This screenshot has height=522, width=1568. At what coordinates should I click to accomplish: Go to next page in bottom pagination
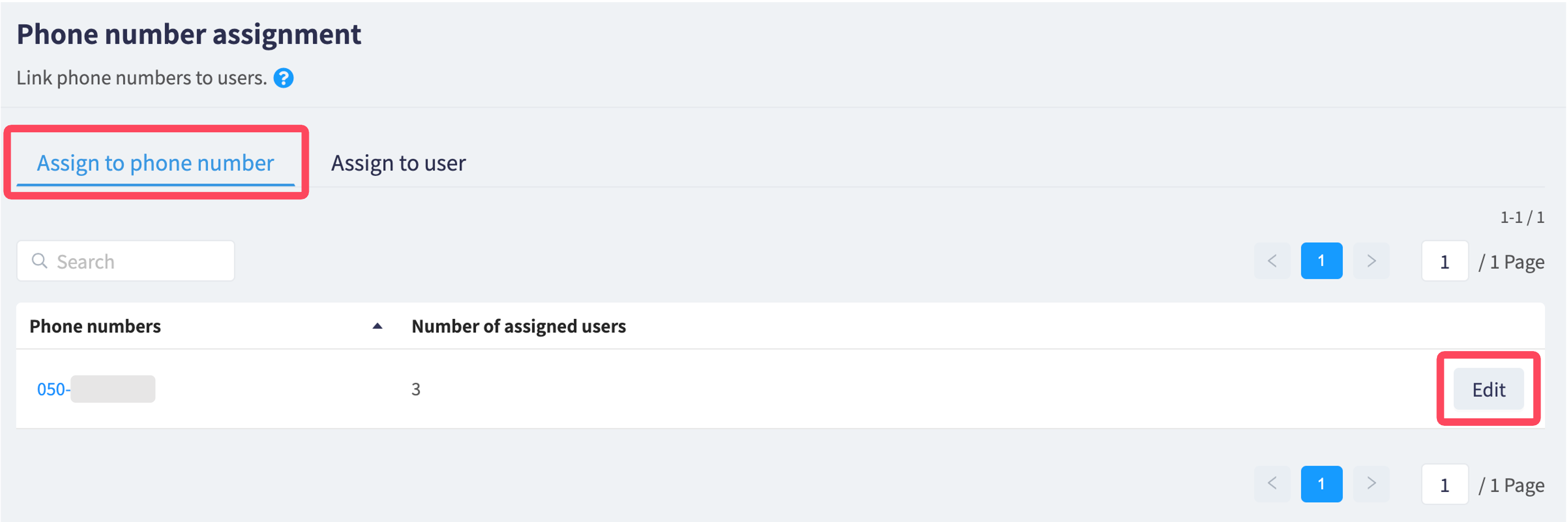[x=1371, y=484]
